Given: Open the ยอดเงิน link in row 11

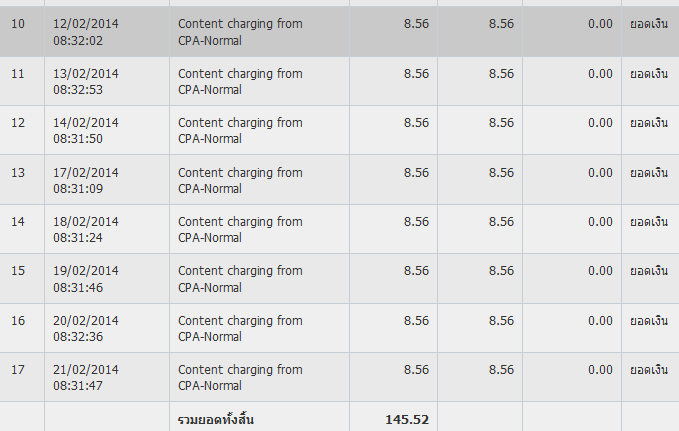Looking at the screenshot, I should pos(649,74).
